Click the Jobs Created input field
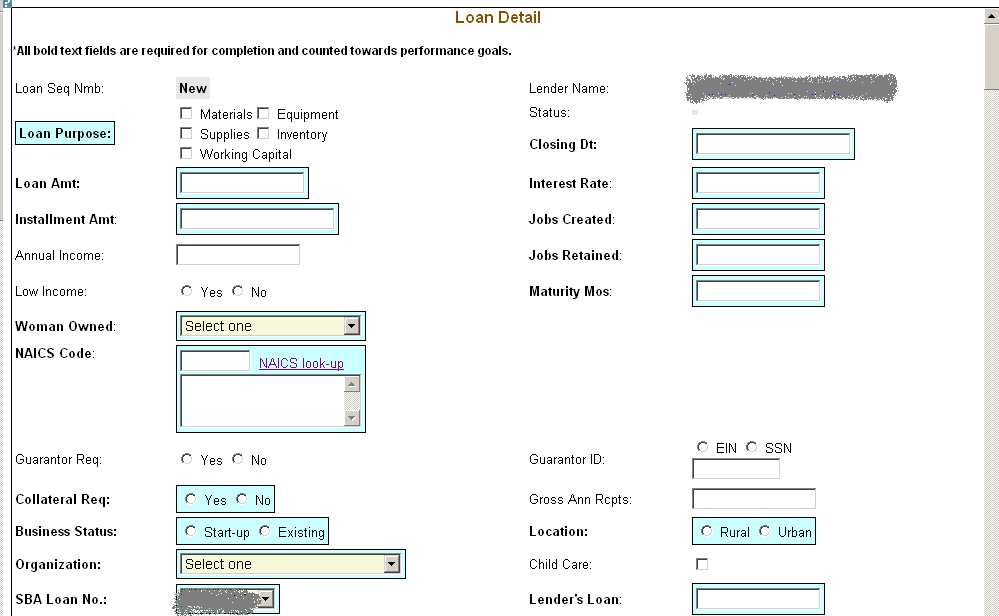The height and width of the screenshot is (616, 999). 758,219
